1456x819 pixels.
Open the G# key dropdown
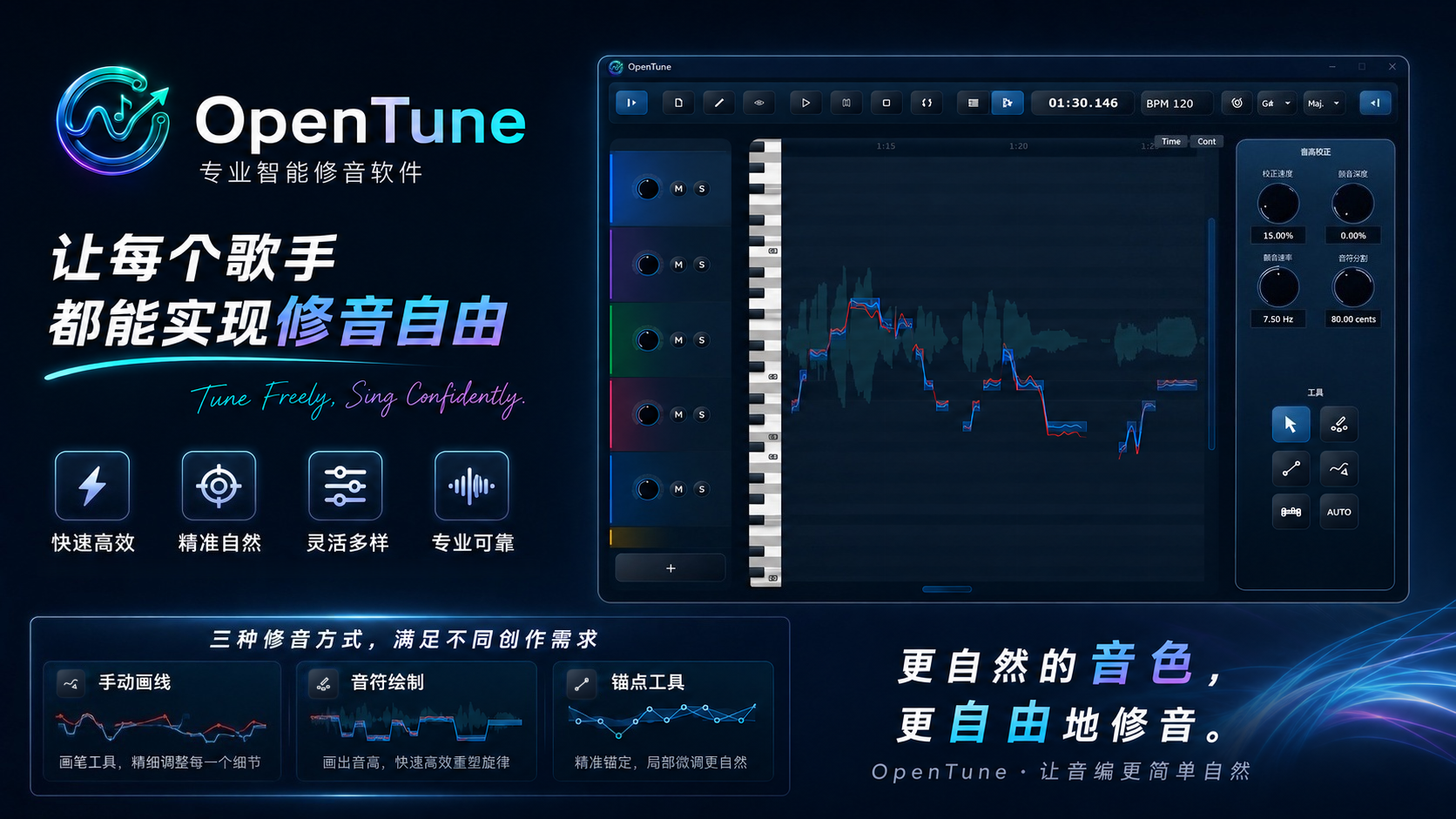1277,103
